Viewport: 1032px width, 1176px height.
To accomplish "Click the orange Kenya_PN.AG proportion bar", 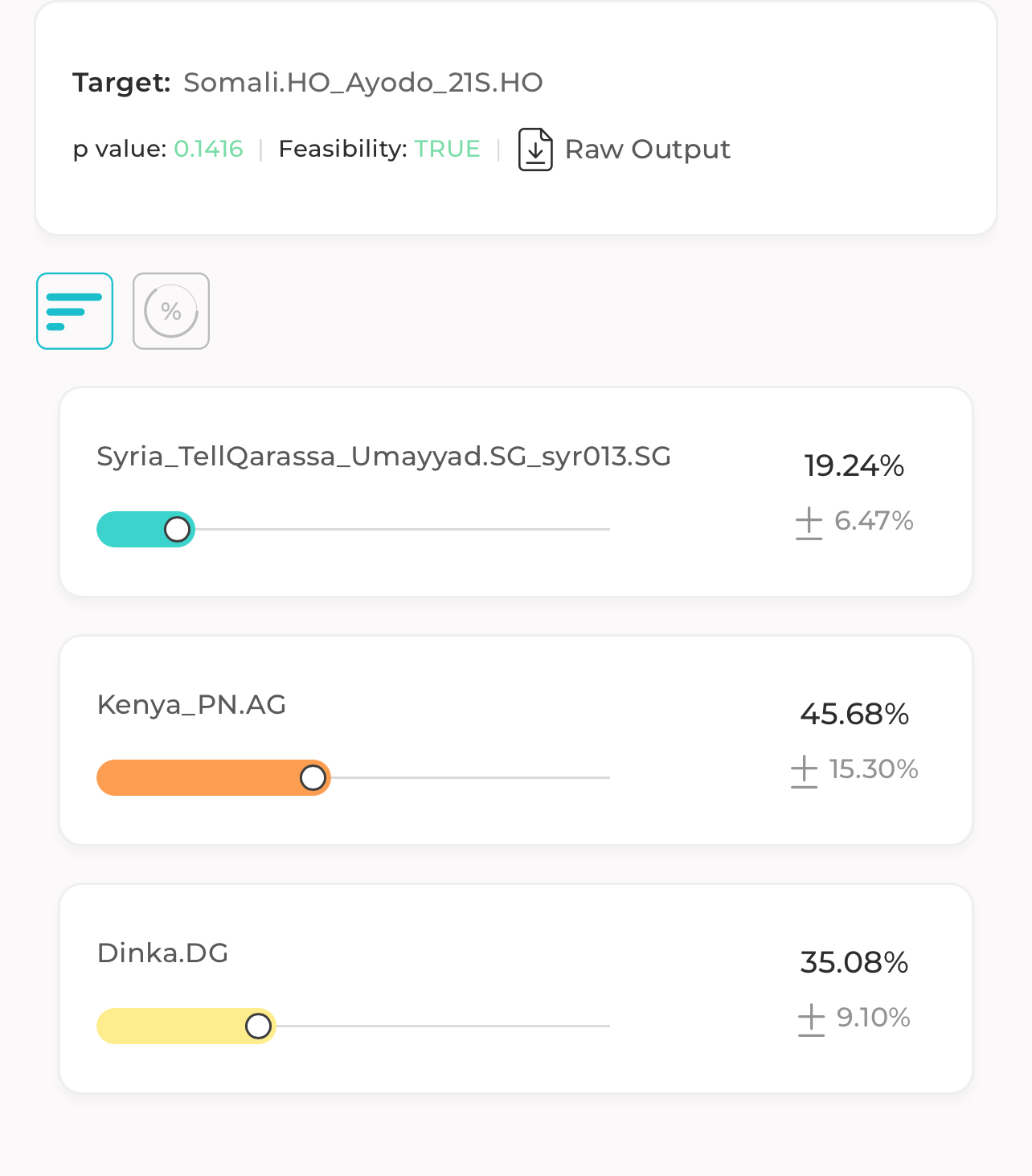I will (214, 778).
